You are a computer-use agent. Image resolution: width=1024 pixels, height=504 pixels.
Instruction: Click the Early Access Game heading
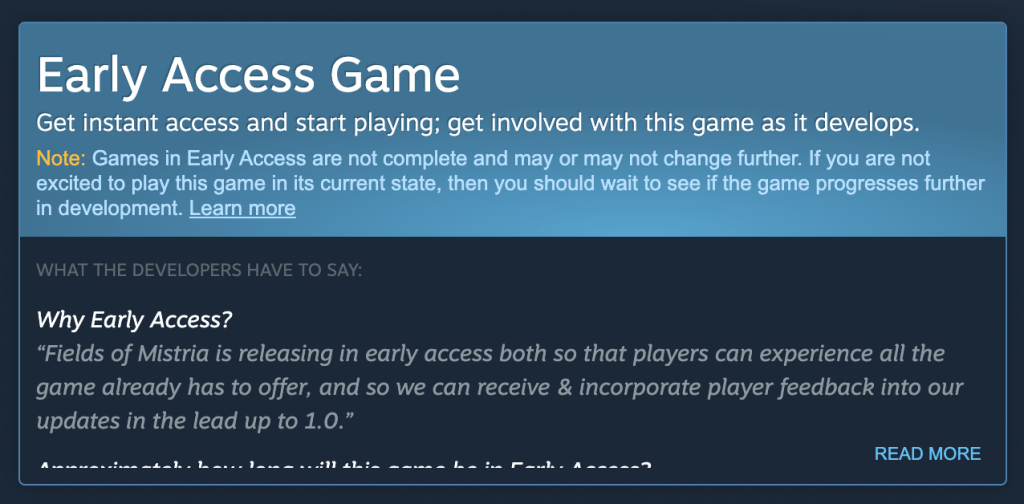click(248, 75)
